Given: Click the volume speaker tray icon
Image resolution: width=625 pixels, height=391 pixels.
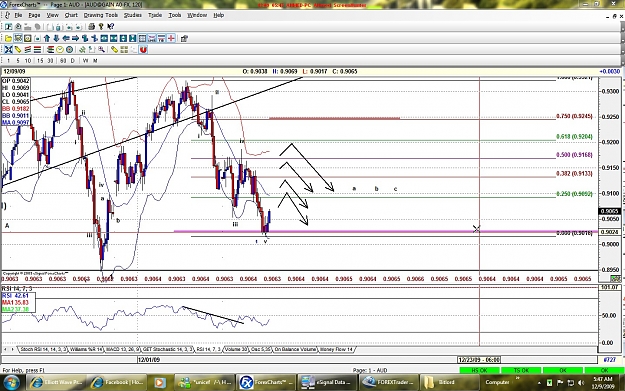Looking at the screenshot, I should [580, 383].
